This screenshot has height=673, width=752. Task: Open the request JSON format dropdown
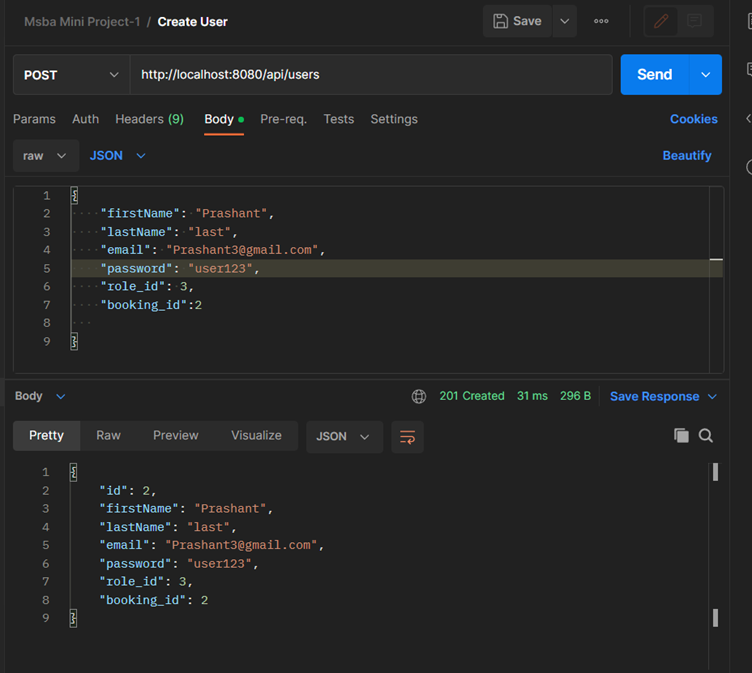pos(118,156)
